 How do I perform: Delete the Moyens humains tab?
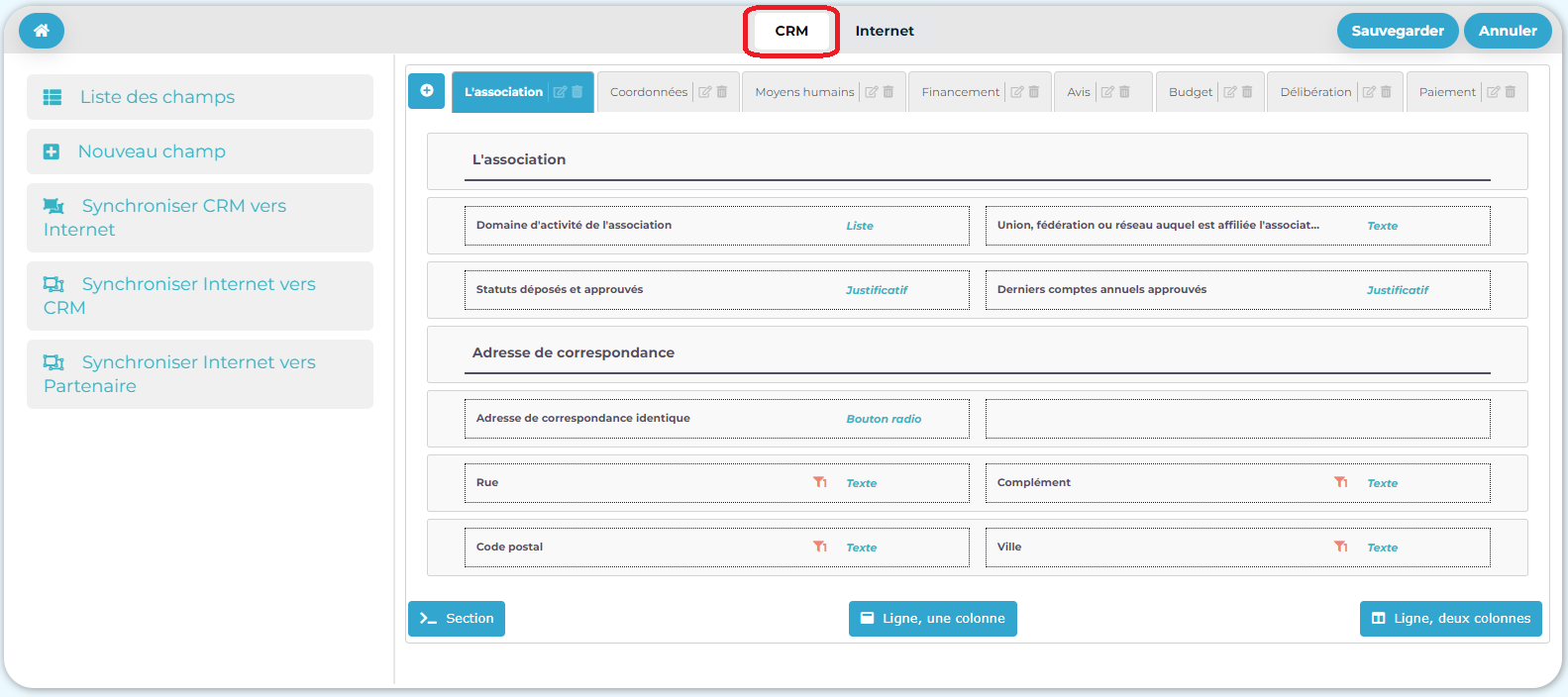point(889,92)
